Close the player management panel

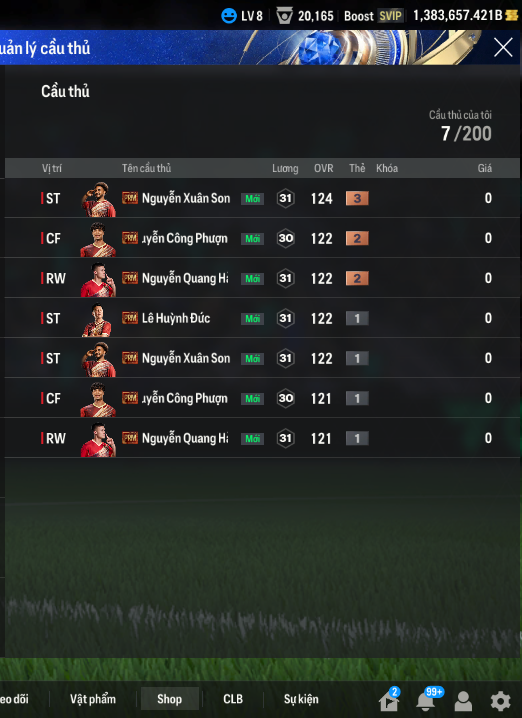point(503,47)
